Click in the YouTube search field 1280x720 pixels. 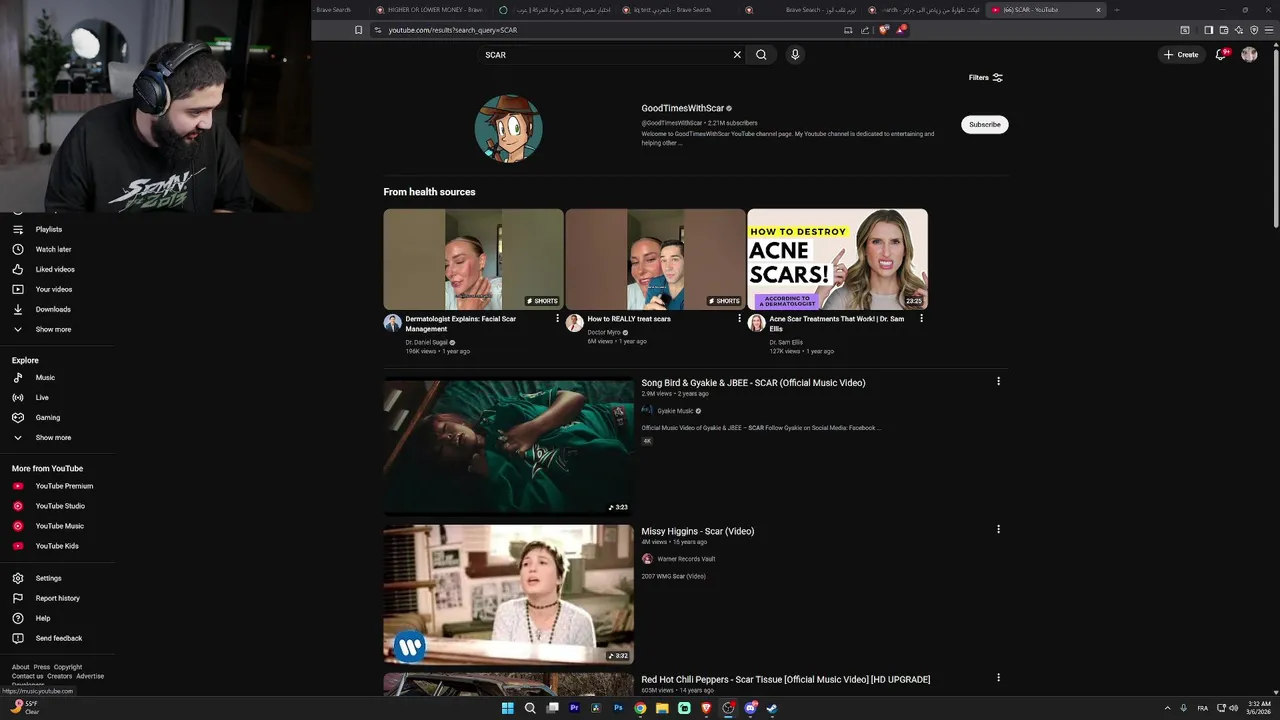tap(605, 55)
